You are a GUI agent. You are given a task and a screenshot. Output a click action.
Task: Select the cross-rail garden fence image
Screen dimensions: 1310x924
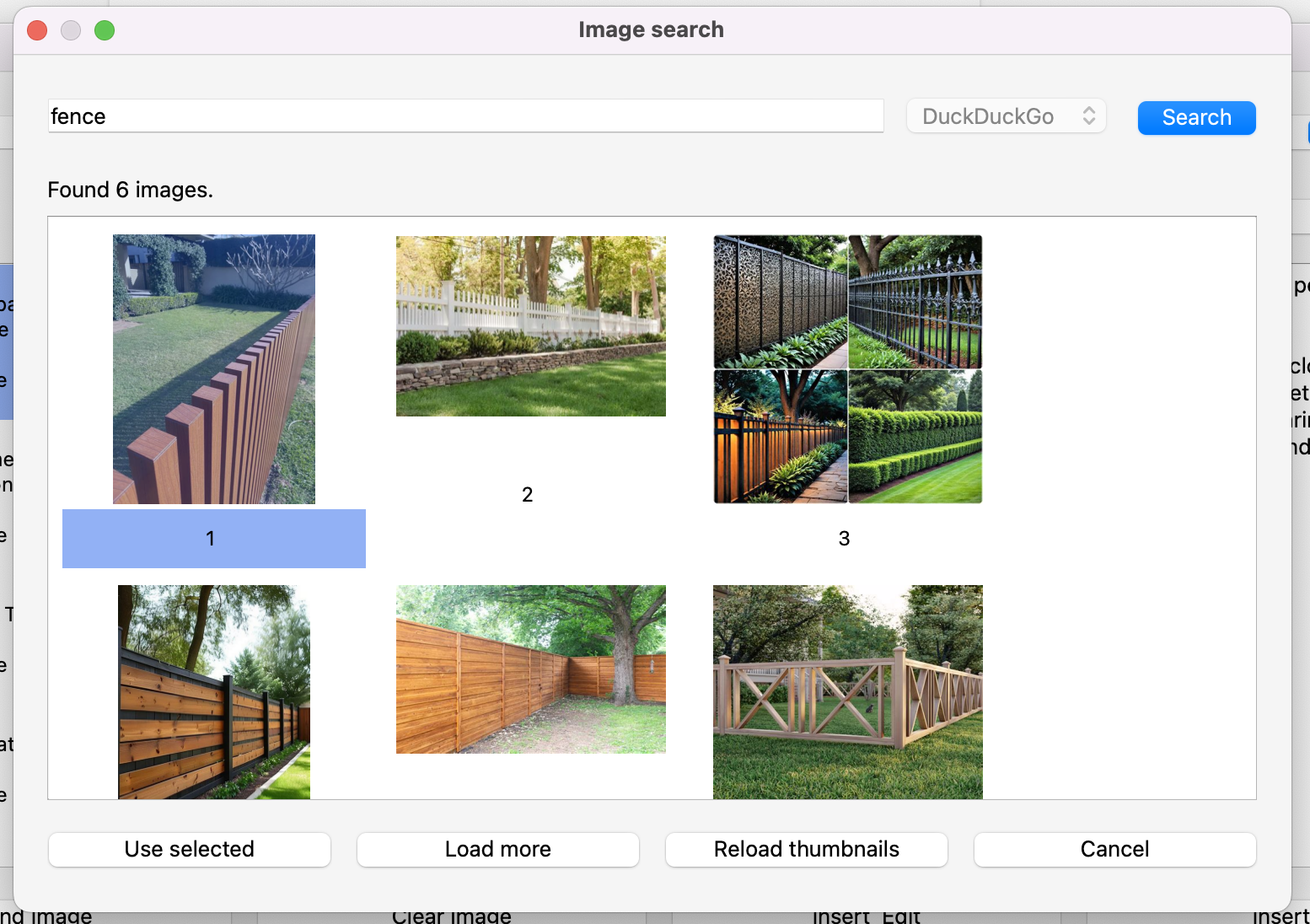point(847,691)
